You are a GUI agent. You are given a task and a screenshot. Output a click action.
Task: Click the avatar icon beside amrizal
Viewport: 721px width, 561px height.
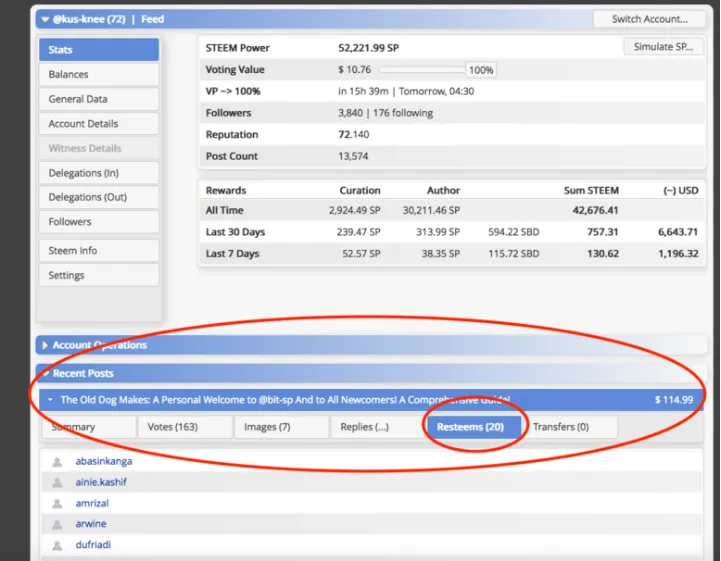[57, 504]
